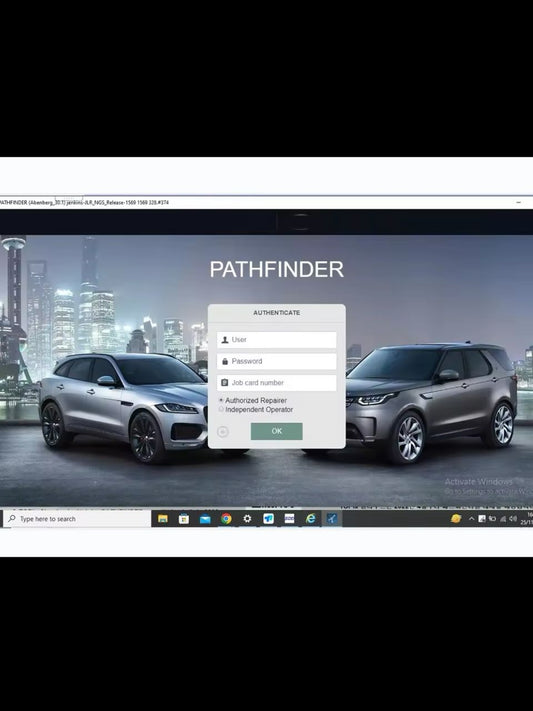
Task: Show hidden tray icons chevron
Action: 471,519
